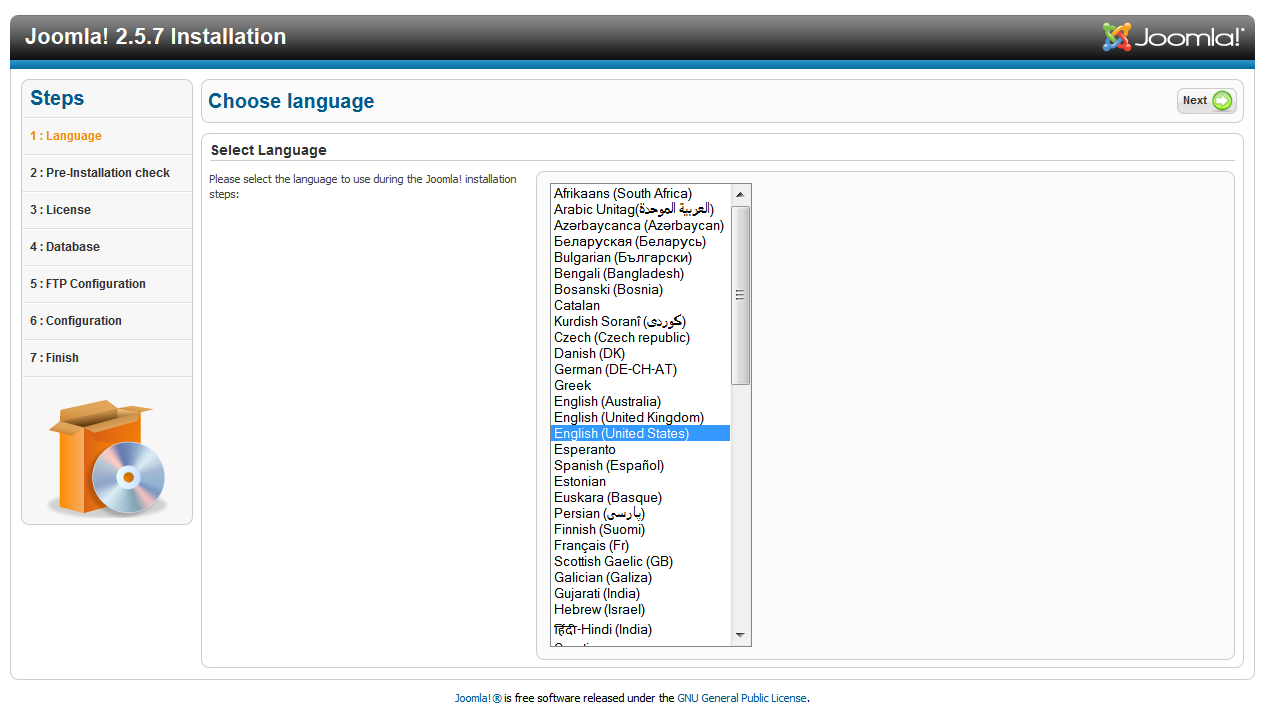Go to step 1: Language
1265x715 pixels.
66,136
